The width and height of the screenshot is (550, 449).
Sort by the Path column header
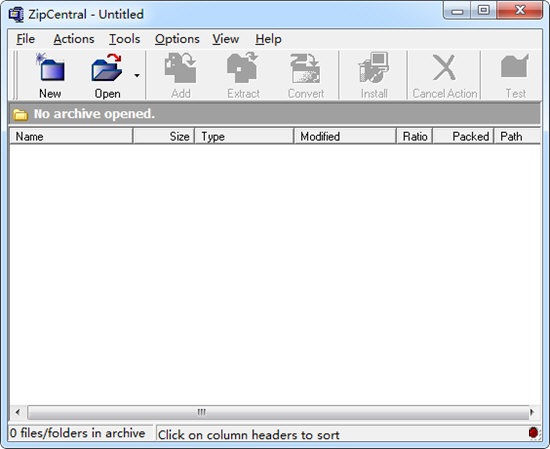pos(517,136)
